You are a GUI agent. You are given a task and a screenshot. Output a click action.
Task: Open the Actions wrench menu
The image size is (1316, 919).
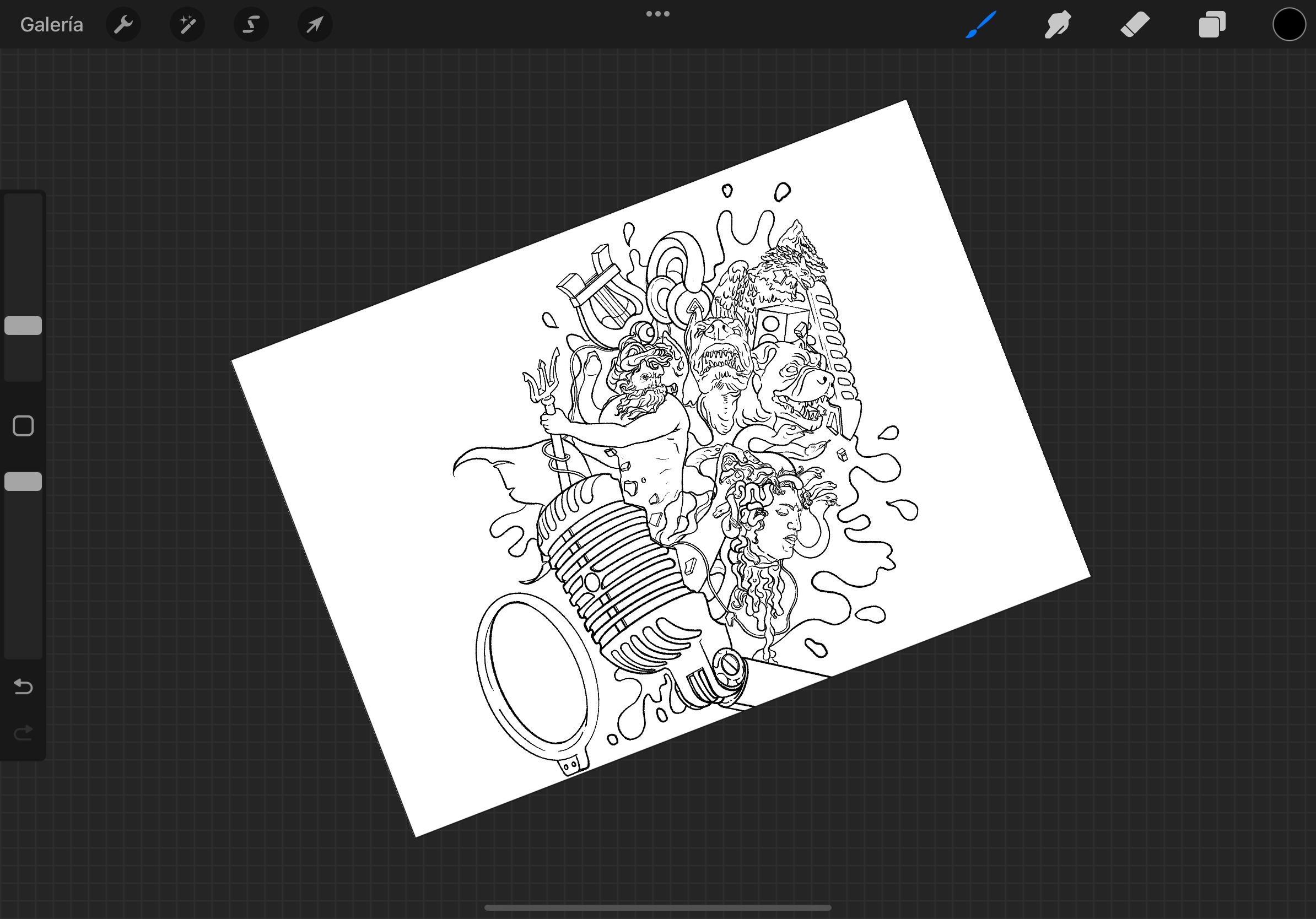pyautogui.click(x=123, y=25)
